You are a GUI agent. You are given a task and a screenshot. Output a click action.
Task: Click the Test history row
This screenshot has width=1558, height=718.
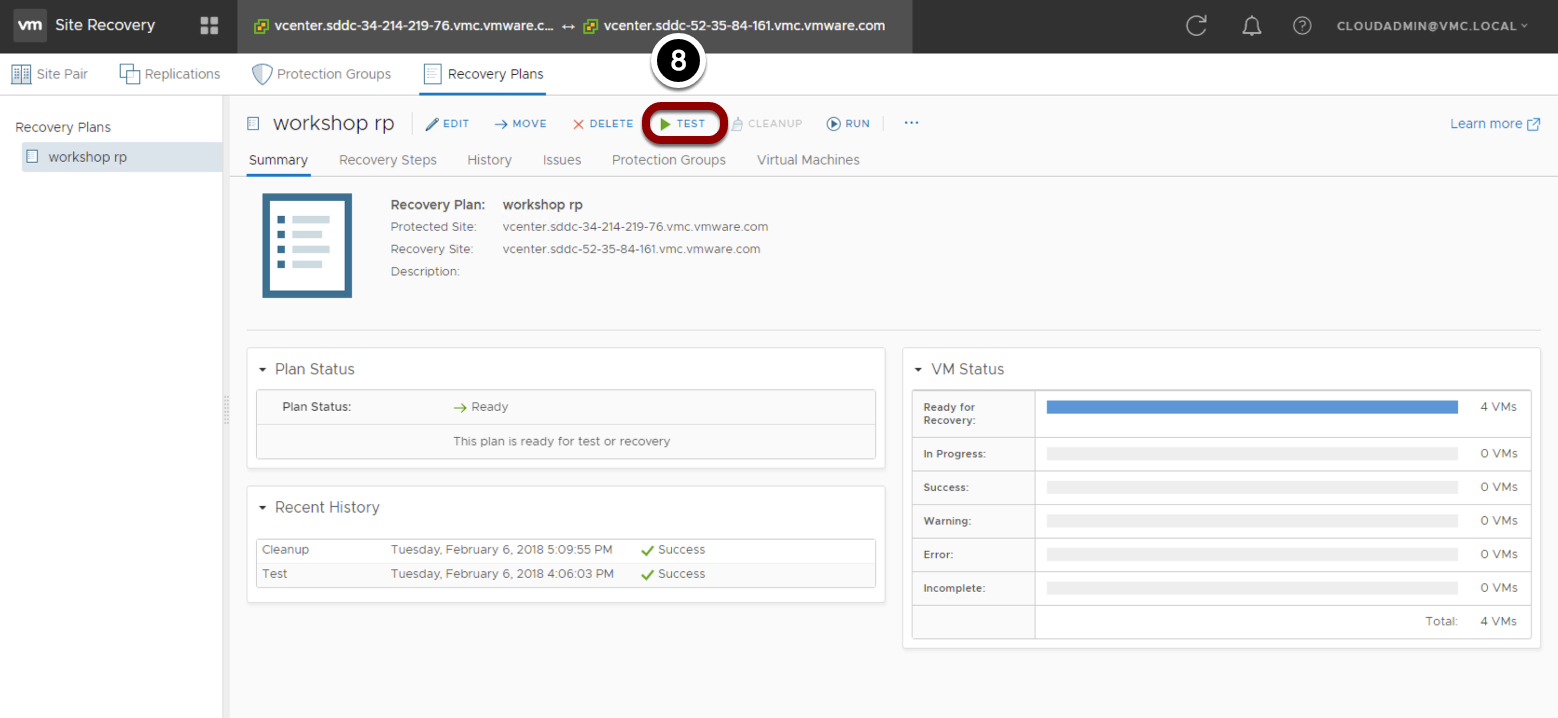point(566,574)
